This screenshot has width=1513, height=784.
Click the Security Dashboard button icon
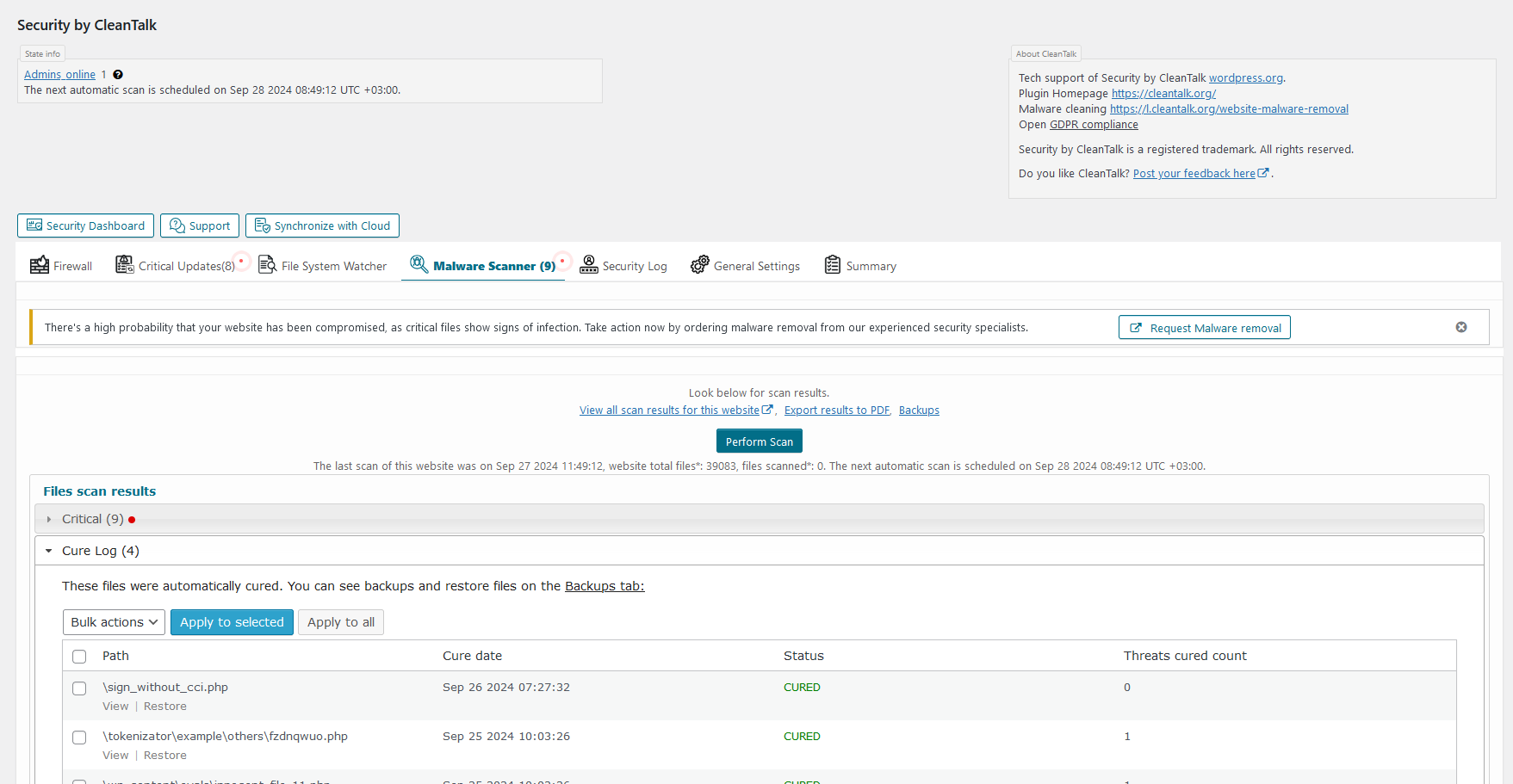(34, 225)
